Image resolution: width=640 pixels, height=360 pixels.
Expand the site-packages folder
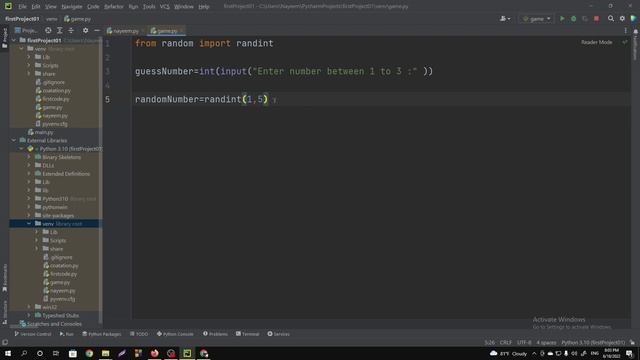29,216
